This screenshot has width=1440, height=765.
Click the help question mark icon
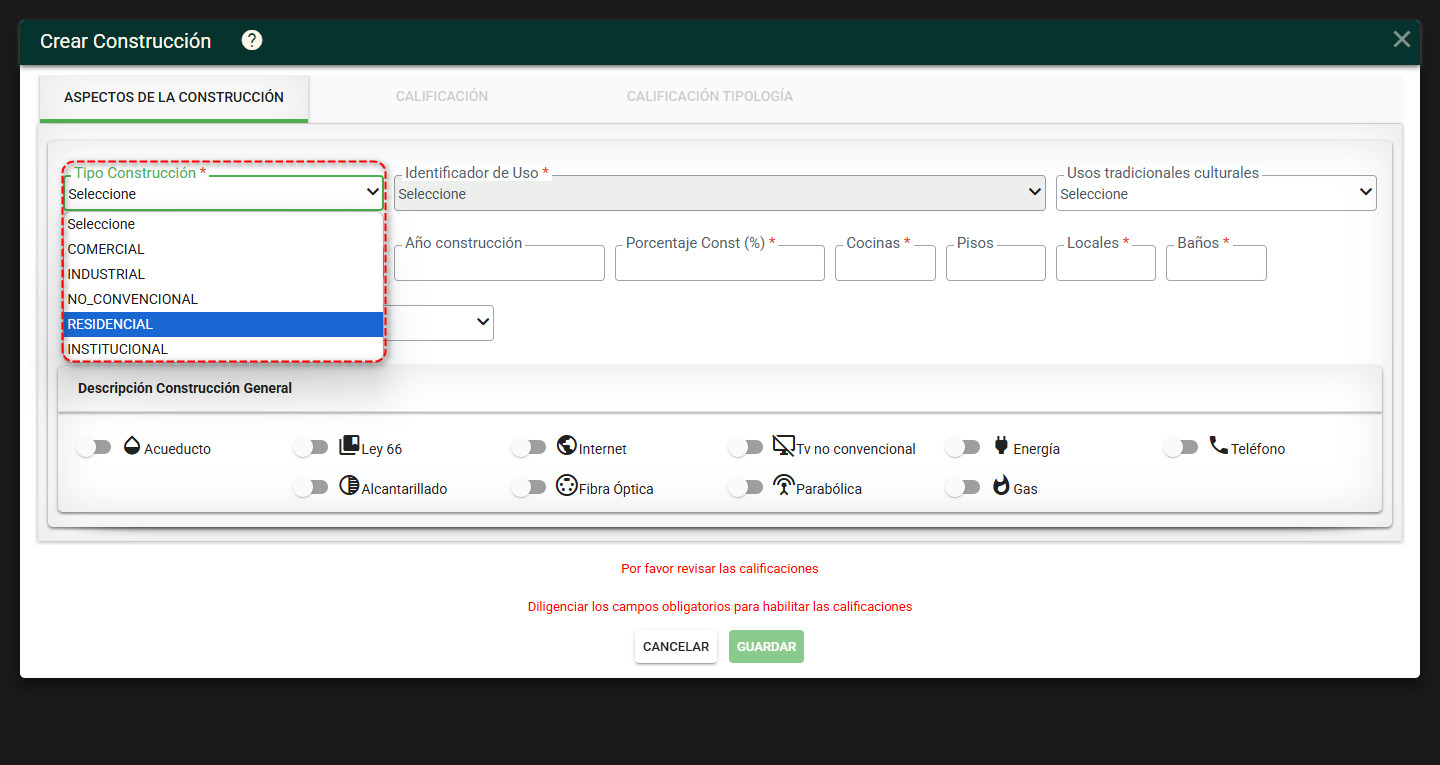[252, 40]
